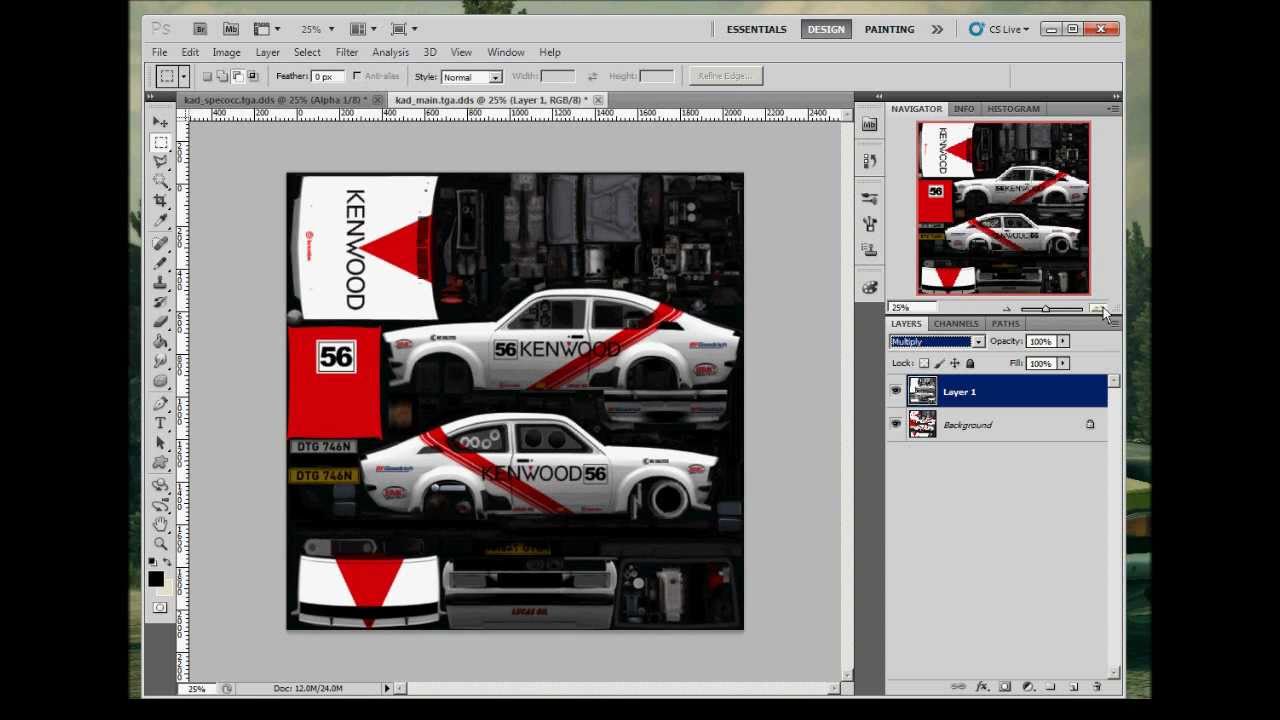Select the Zoom tool
The height and width of the screenshot is (720, 1280).
pyautogui.click(x=160, y=545)
